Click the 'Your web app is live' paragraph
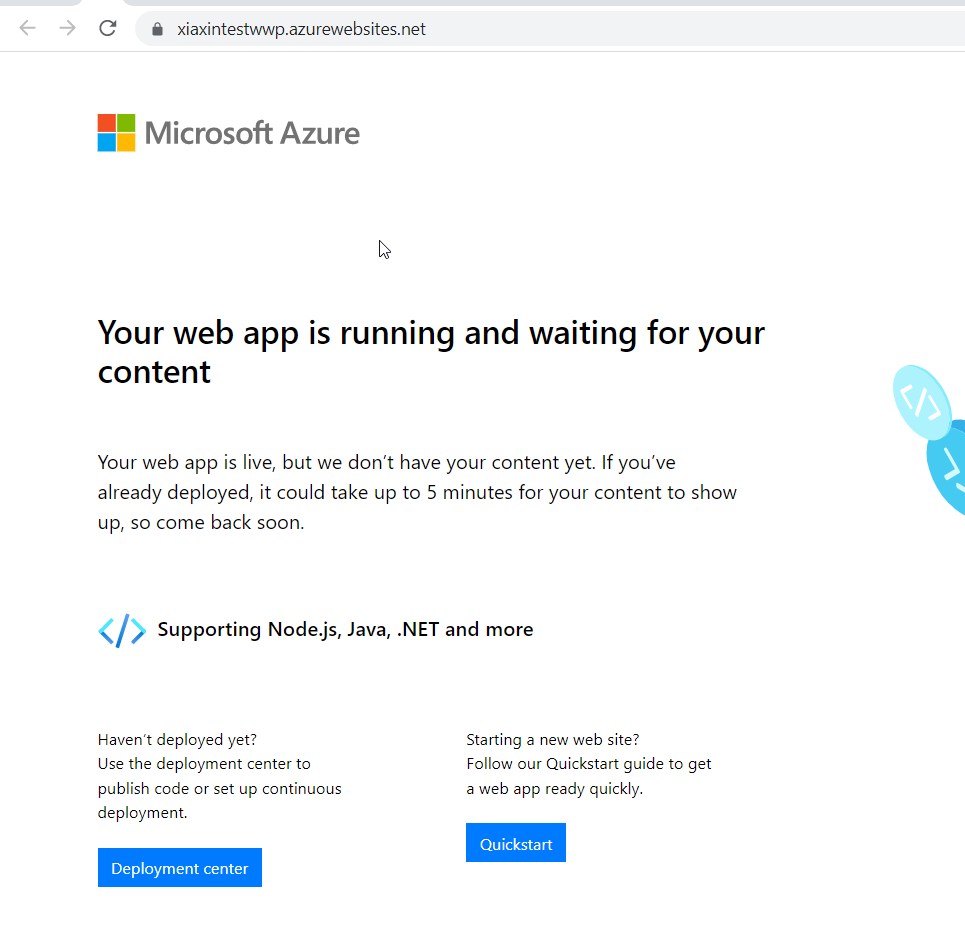The height and width of the screenshot is (939, 965). pos(417,492)
